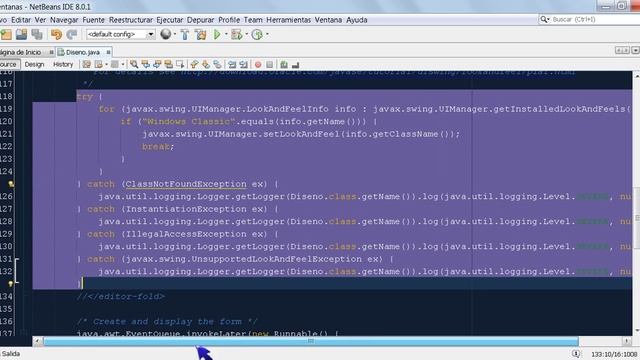
Task: Click the lightbulb hint beside the ClassNotFoundException line
Action: 11,184
